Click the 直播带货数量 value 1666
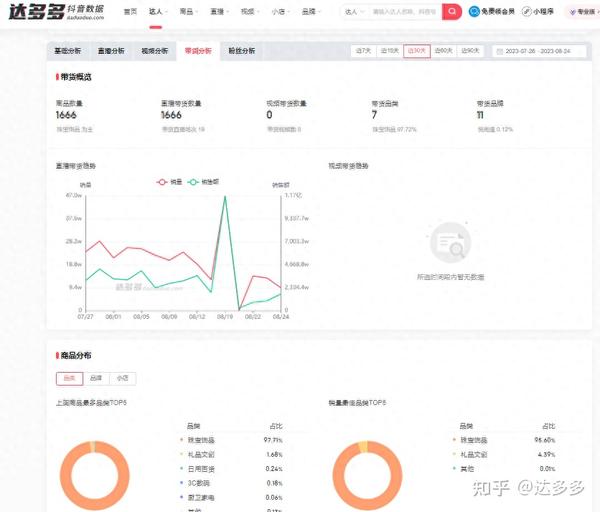The width and height of the screenshot is (600, 512). tap(171, 115)
